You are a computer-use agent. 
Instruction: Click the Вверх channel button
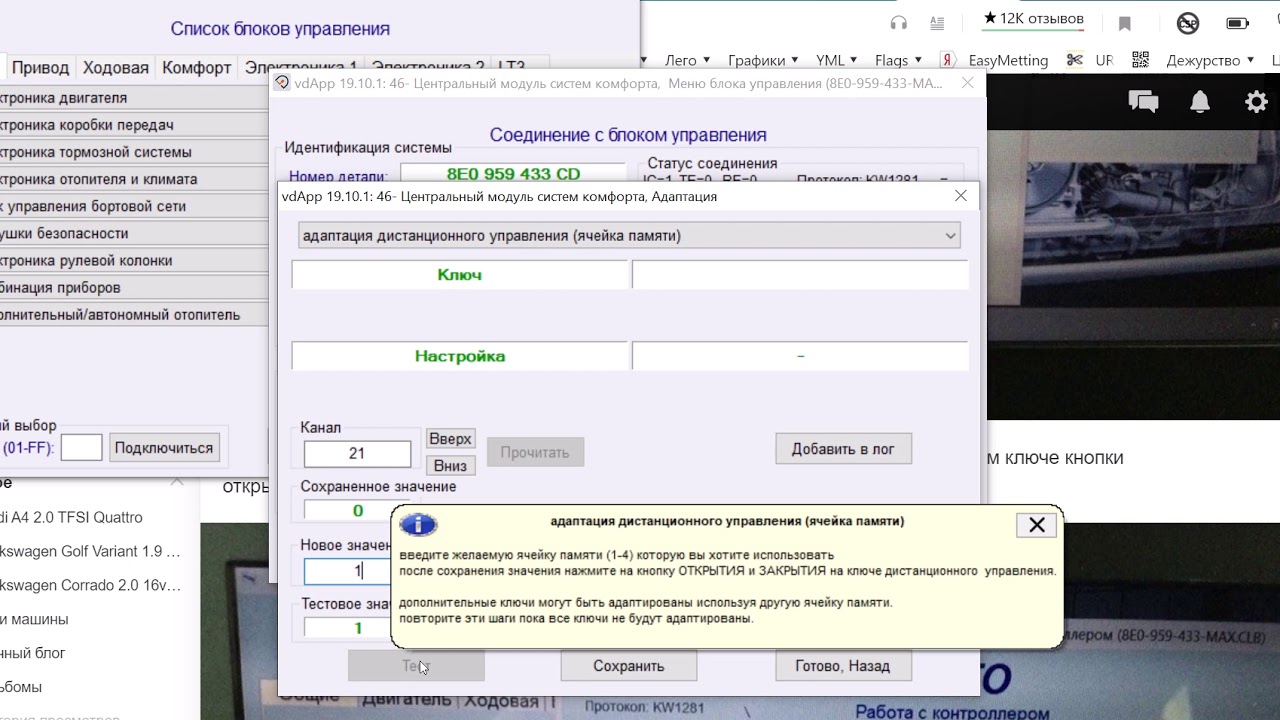[x=450, y=439]
